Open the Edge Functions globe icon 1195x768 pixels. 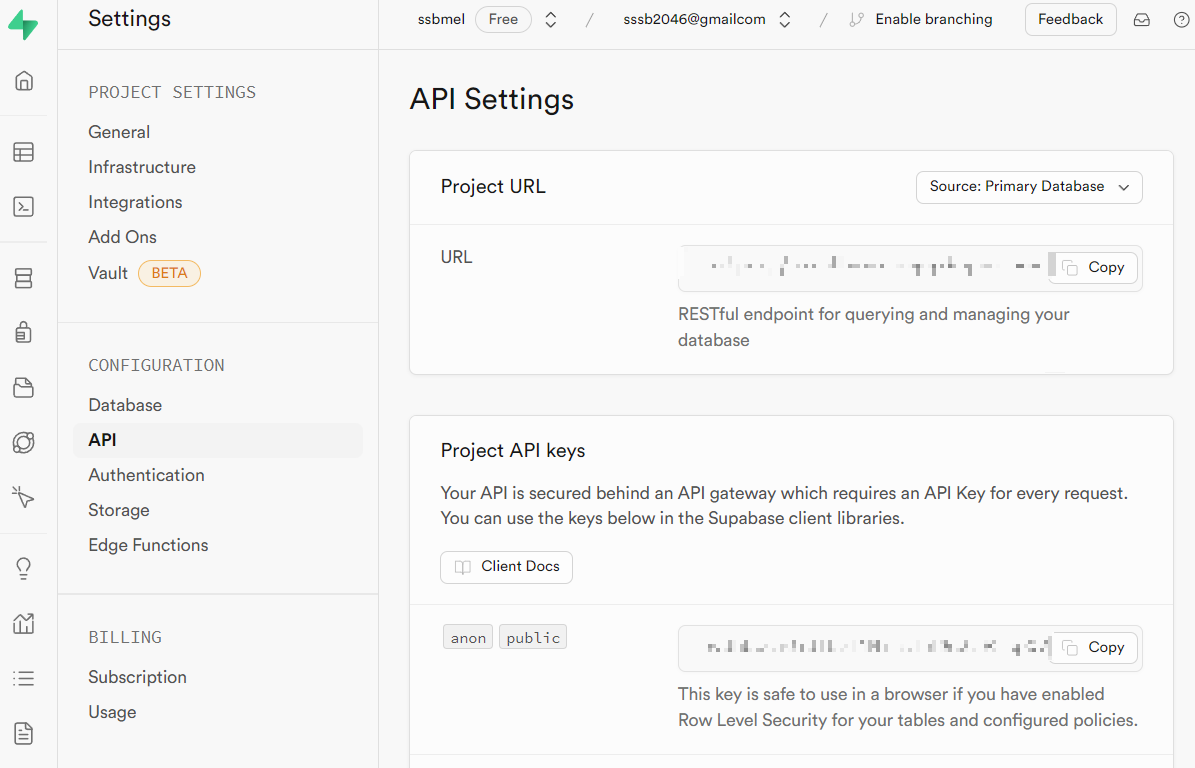pyautogui.click(x=24, y=443)
